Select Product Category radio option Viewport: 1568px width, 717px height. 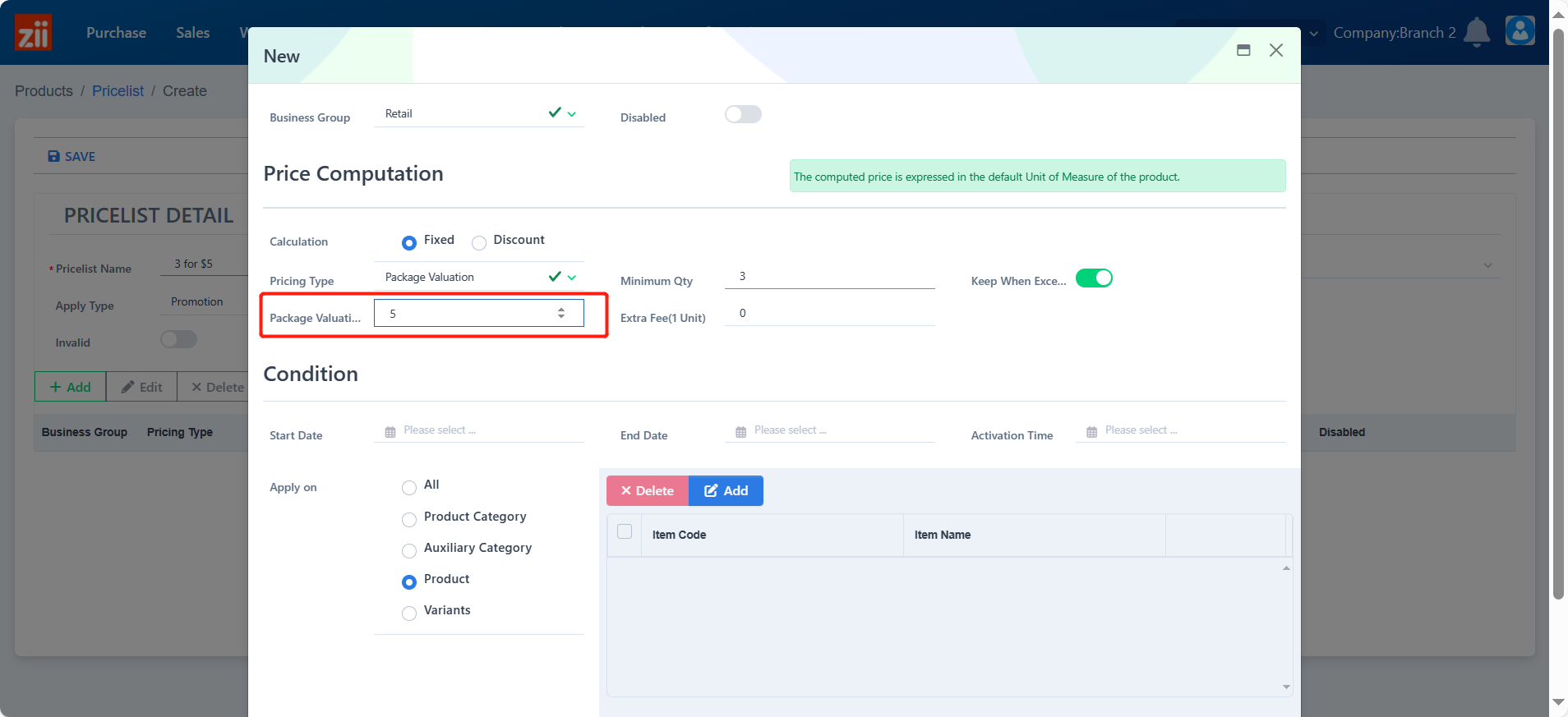tap(409, 519)
